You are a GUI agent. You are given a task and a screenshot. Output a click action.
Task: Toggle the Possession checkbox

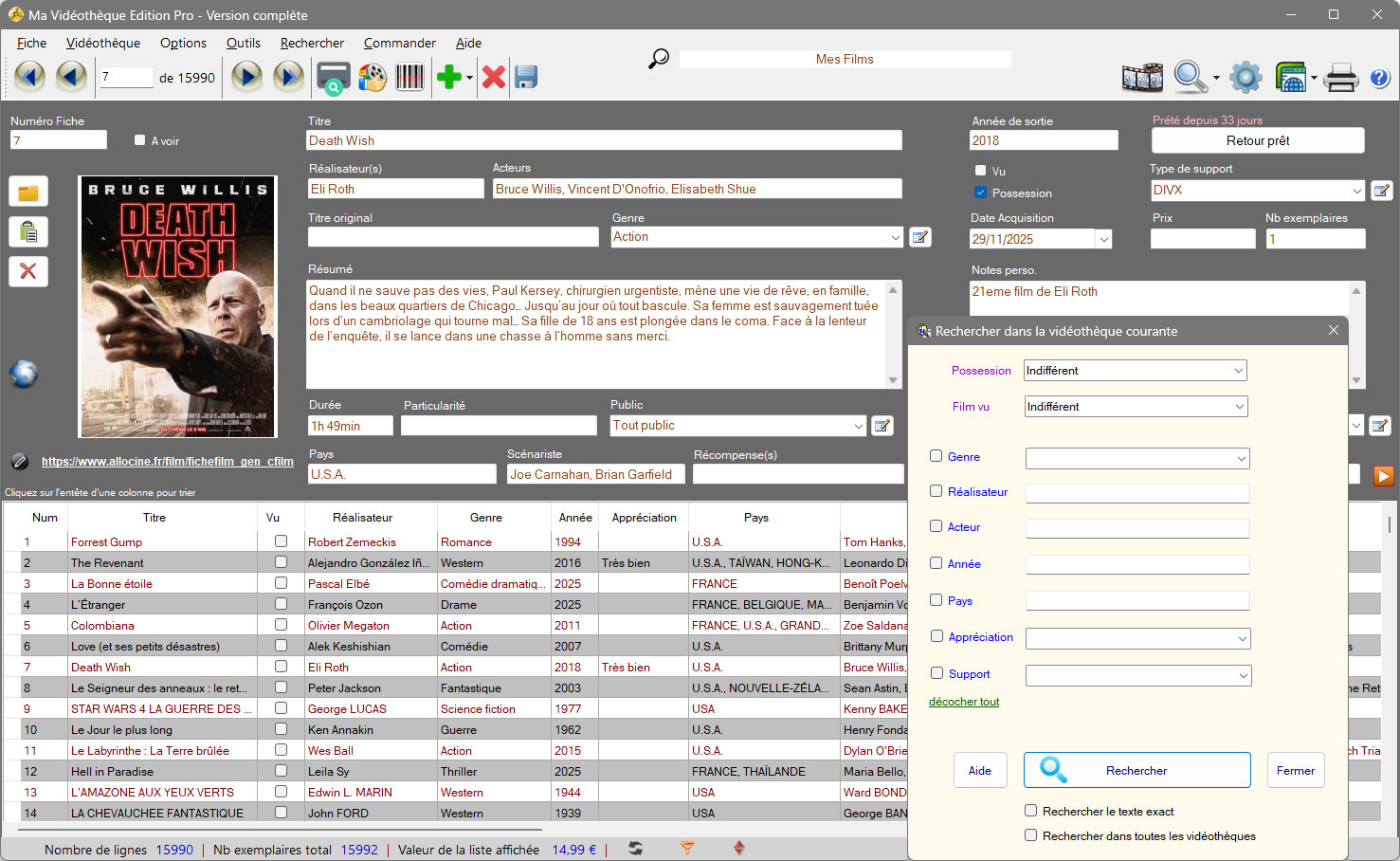click(981, 192)
